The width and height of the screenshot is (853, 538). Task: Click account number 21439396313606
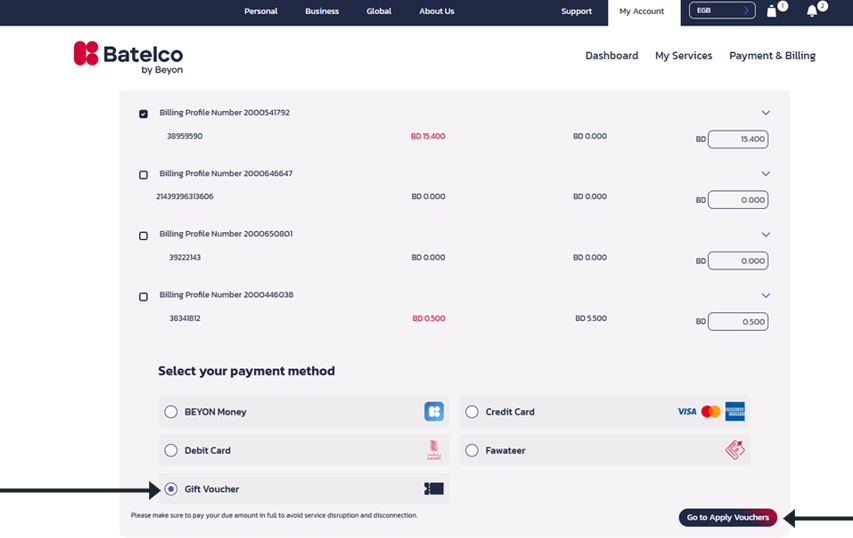(184, 196)
